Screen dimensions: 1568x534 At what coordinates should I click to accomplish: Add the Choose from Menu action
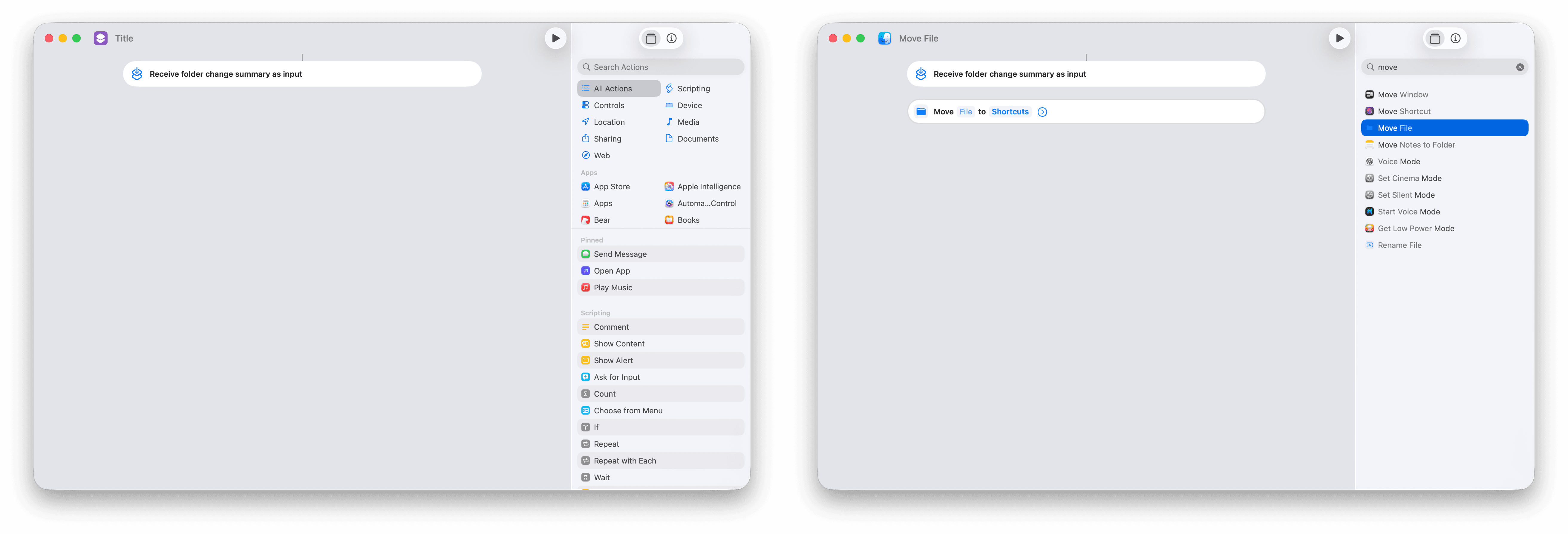[627, 411]
